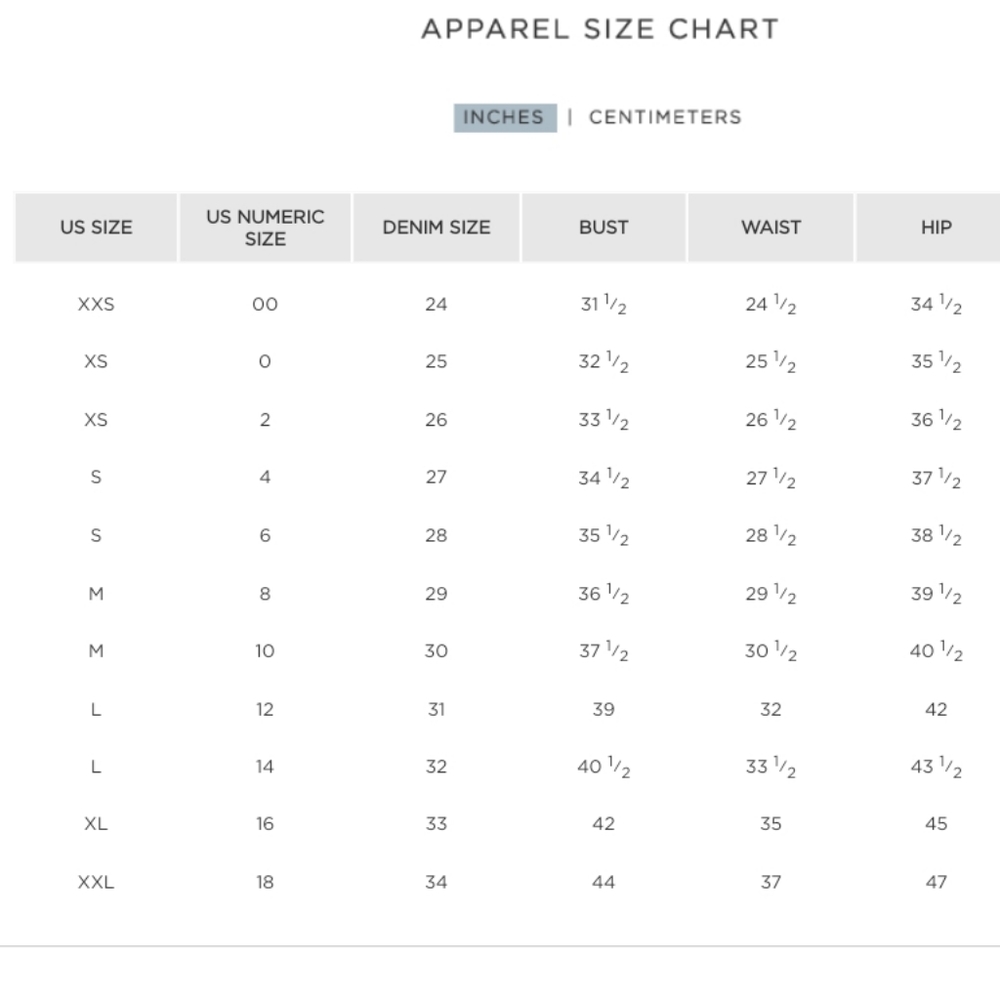This screenshot has height=1000, width=1000.
Task: Select the XL size row label
Action: pos(96,824)
